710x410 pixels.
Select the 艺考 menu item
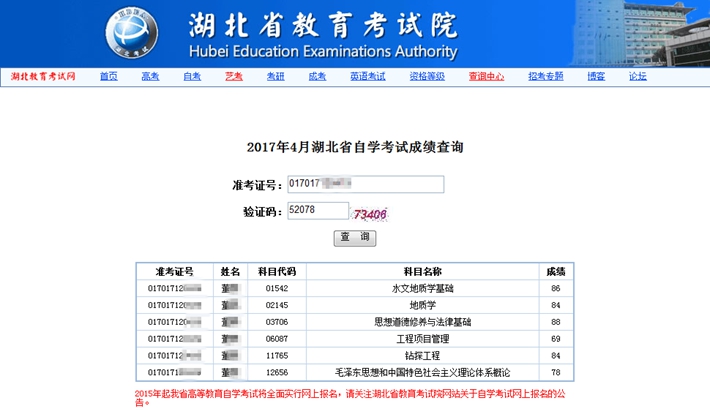click(x=233, y=76)
